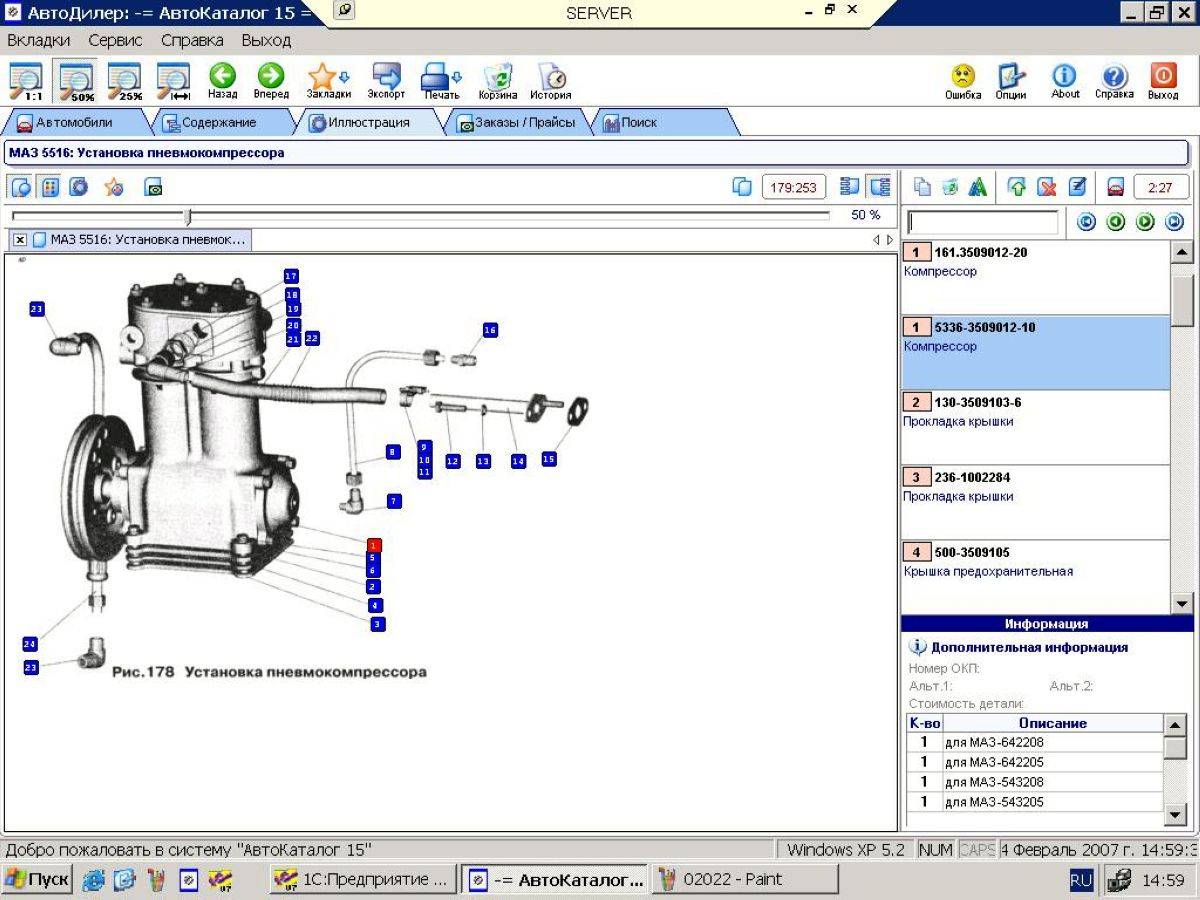Toggle the parts list layout right icon
This screenshot has height=900, width=1200.
point(880,186)
